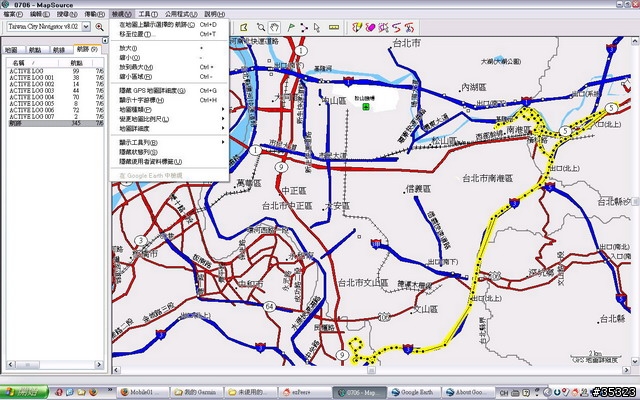
Task: Open the 工具(T) menu
Action: [x=148, y=14]
